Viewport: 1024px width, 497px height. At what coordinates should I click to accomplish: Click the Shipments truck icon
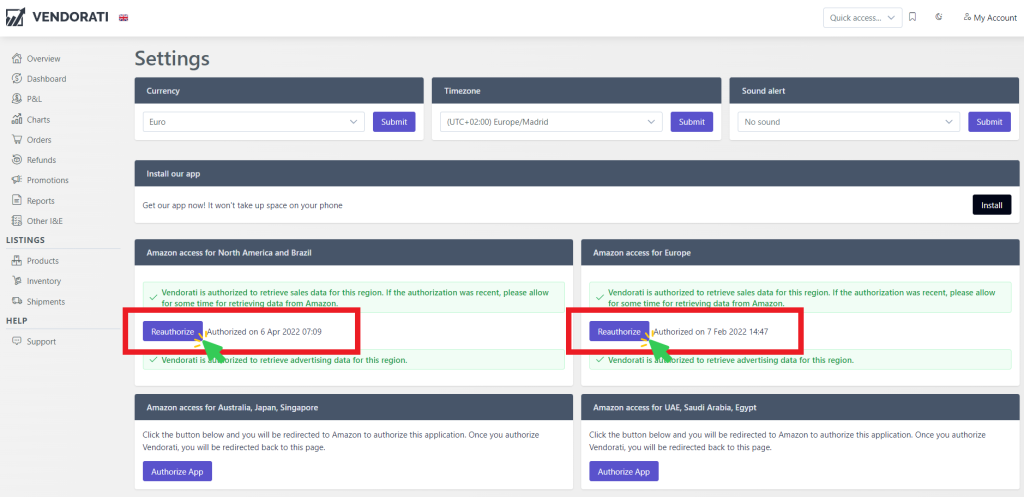pos(17,301)
